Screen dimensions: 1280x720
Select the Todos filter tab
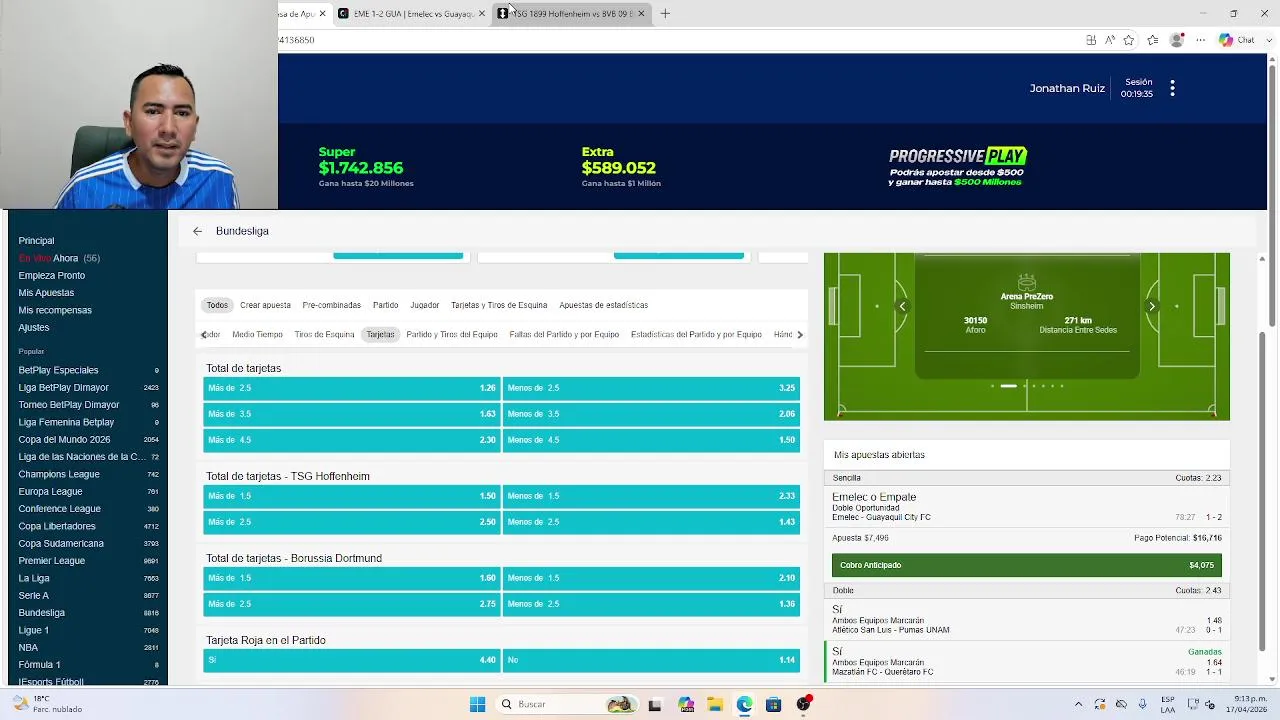pyautogui.click(x=217, y=305)
